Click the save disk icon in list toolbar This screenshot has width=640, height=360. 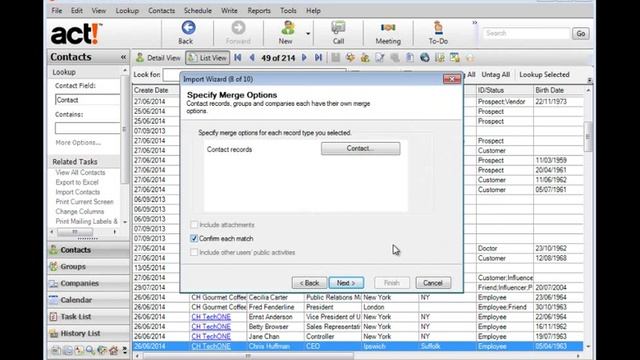tap(336, 58)
